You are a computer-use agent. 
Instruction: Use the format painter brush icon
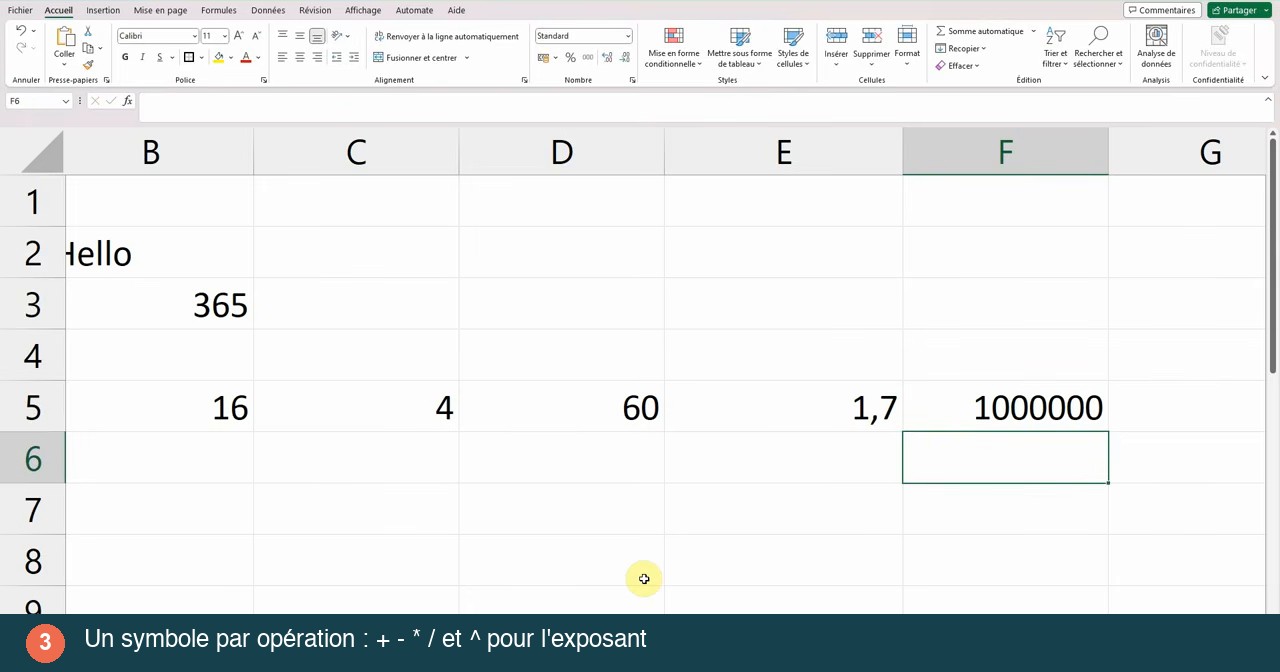[x=88, y=65]
